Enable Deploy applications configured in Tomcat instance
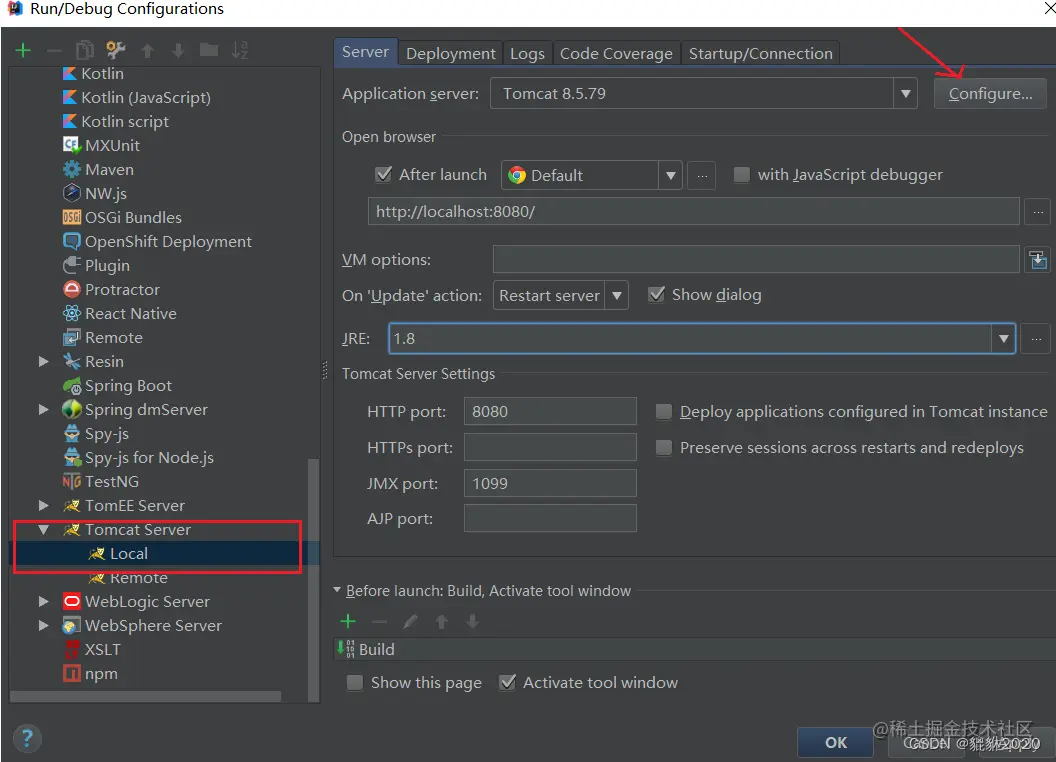 [x=664, y=412]
